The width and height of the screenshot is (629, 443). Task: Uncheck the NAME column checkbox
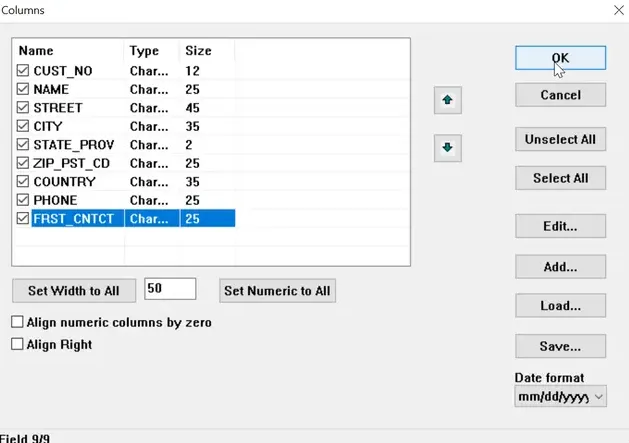[x=23, y=89]
